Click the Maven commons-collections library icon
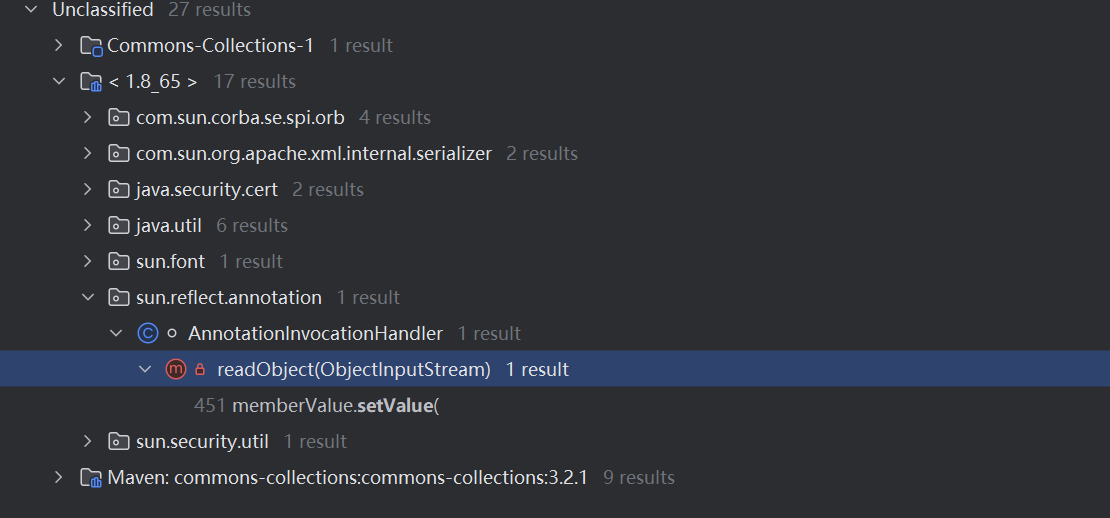Image resolution: width=1110 pixels, height=518 pixels. (91, 478)
